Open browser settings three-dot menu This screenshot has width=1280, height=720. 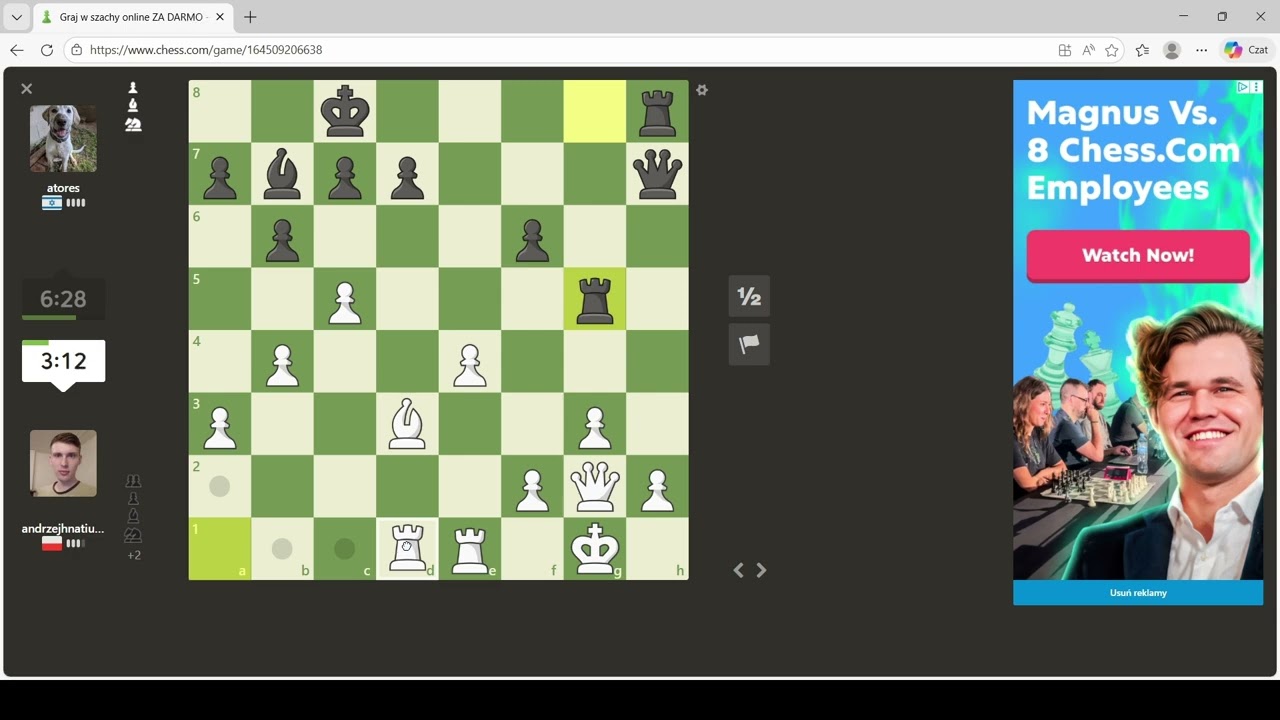coord(1202,50)
